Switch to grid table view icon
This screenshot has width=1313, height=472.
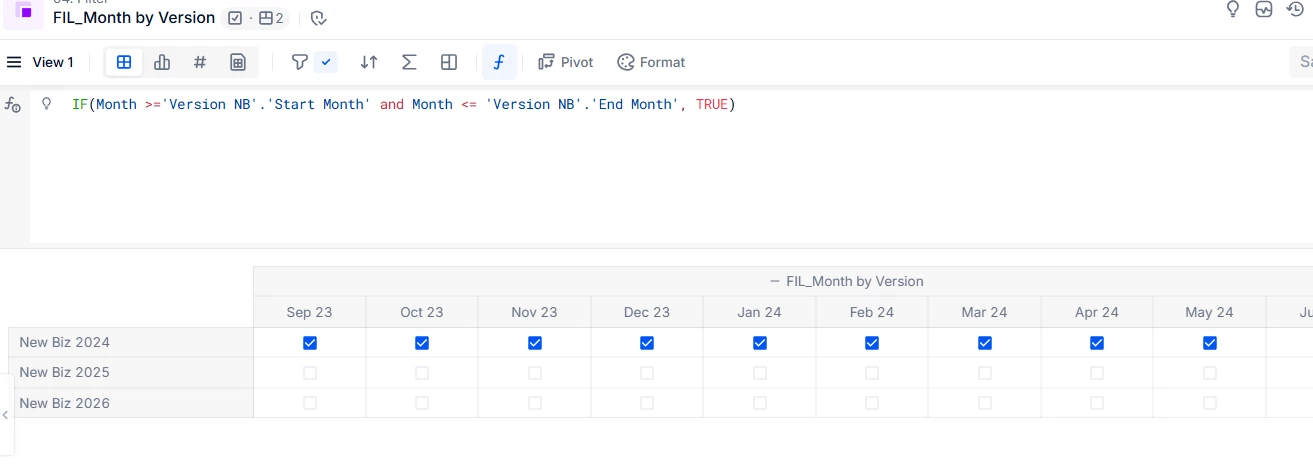tap(124, 62)
